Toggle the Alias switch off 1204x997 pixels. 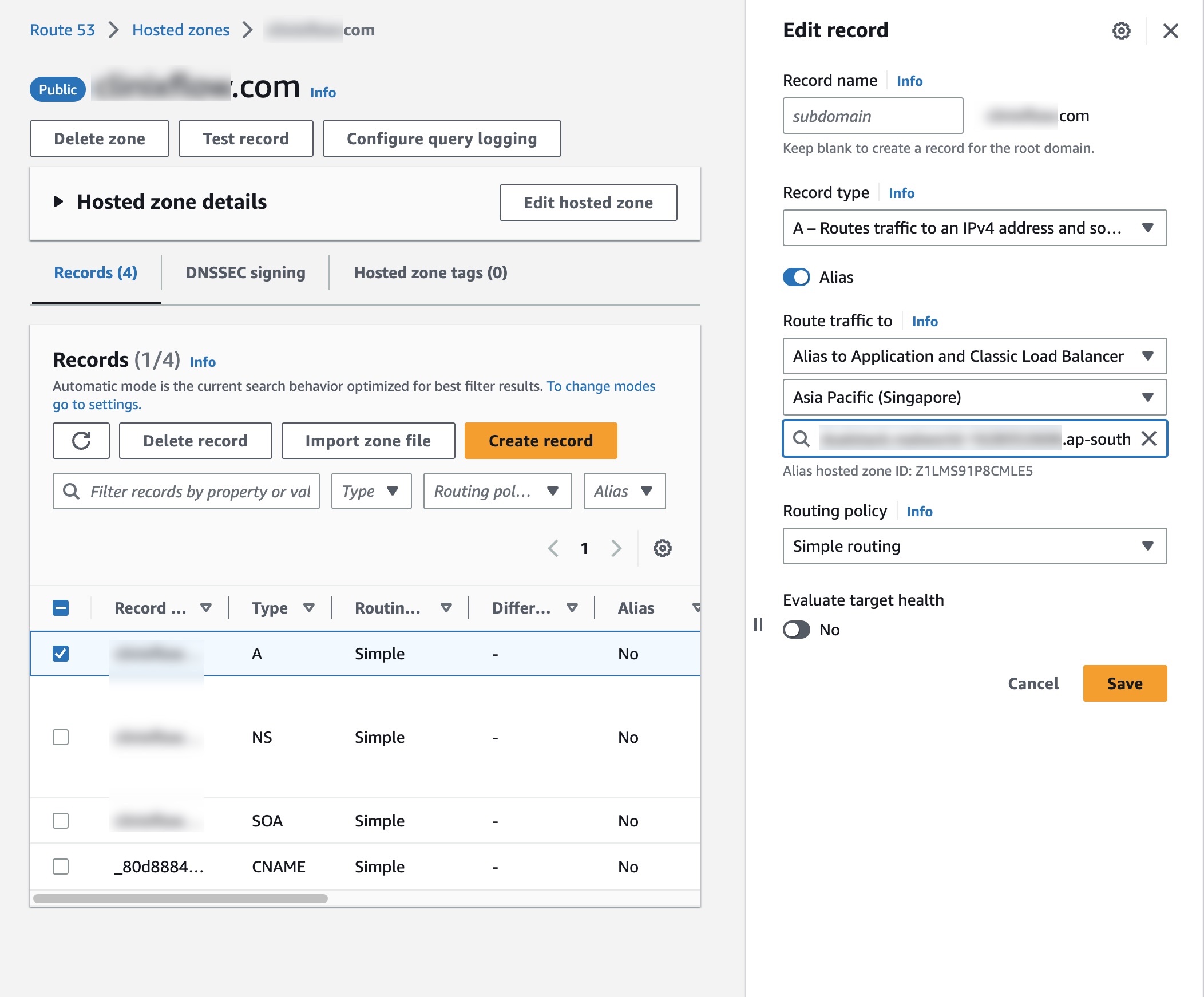[x=797, y=277]
